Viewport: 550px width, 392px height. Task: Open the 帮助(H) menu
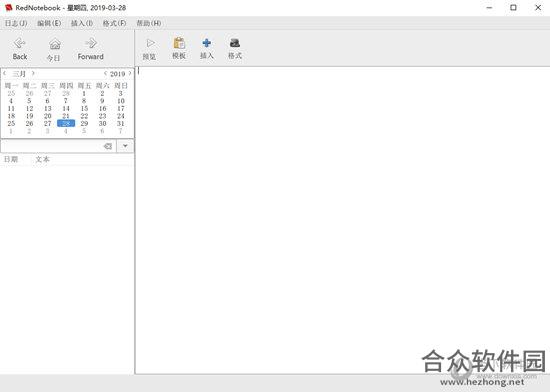tap(149, 23)
